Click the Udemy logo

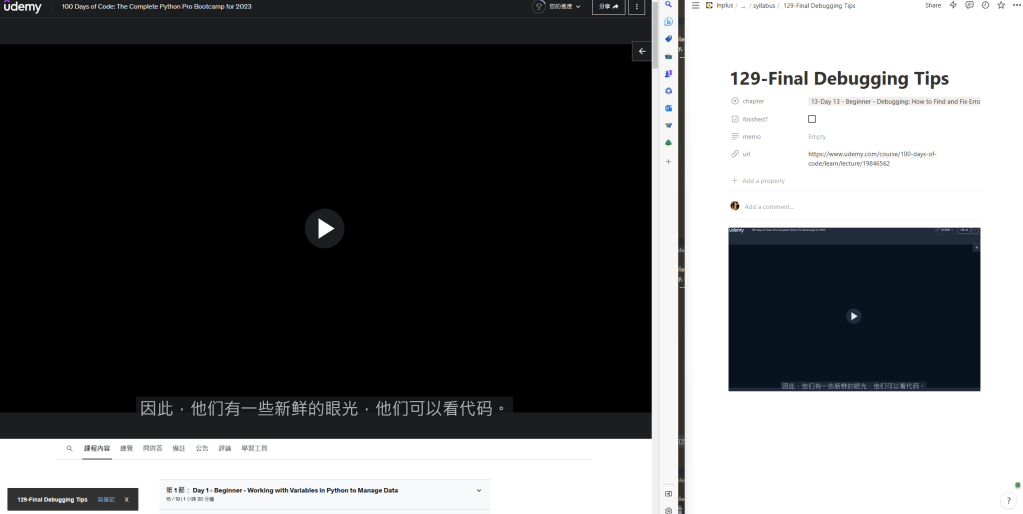coord(22,7)
